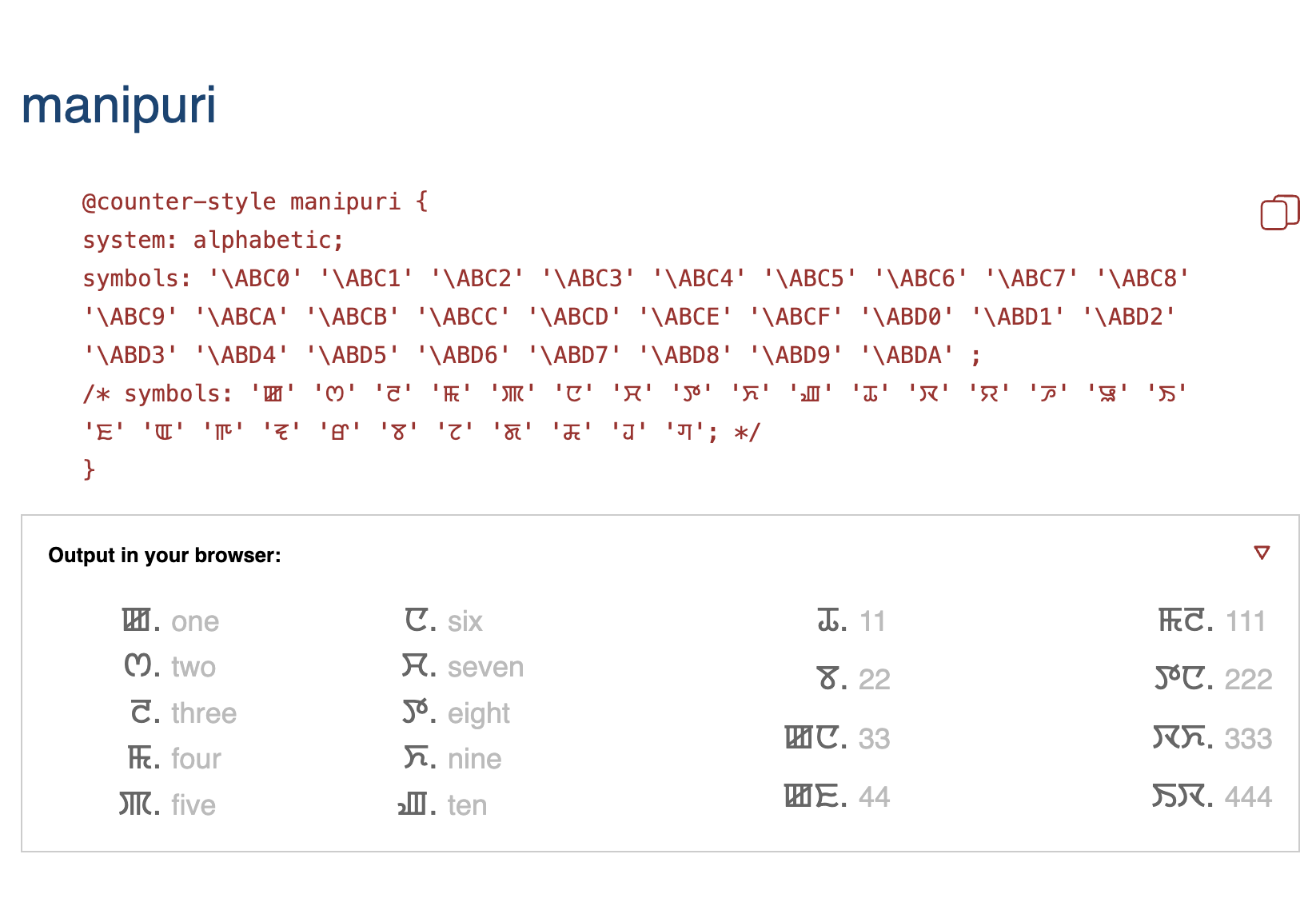Collapse the output panel with the red triangle
Screen dimensions: 1316x918
coord(1262,553)
